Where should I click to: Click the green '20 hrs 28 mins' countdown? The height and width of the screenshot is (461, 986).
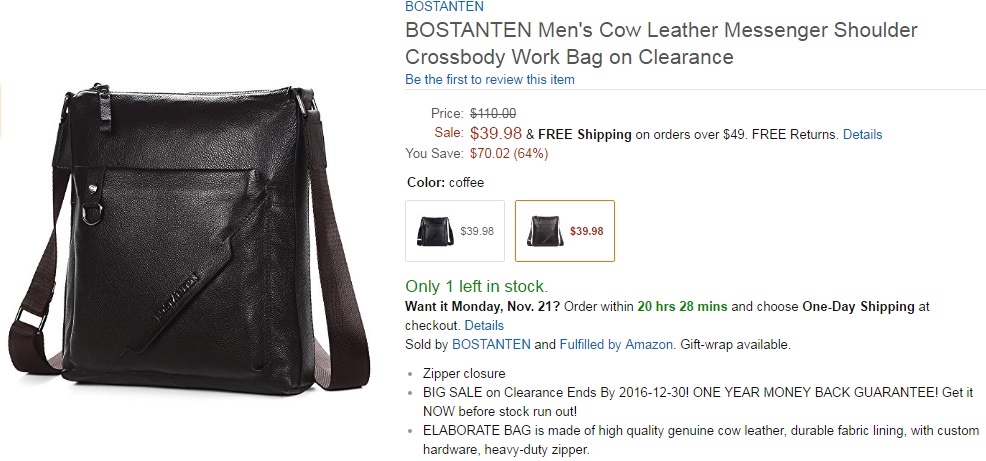pos(682,306)
